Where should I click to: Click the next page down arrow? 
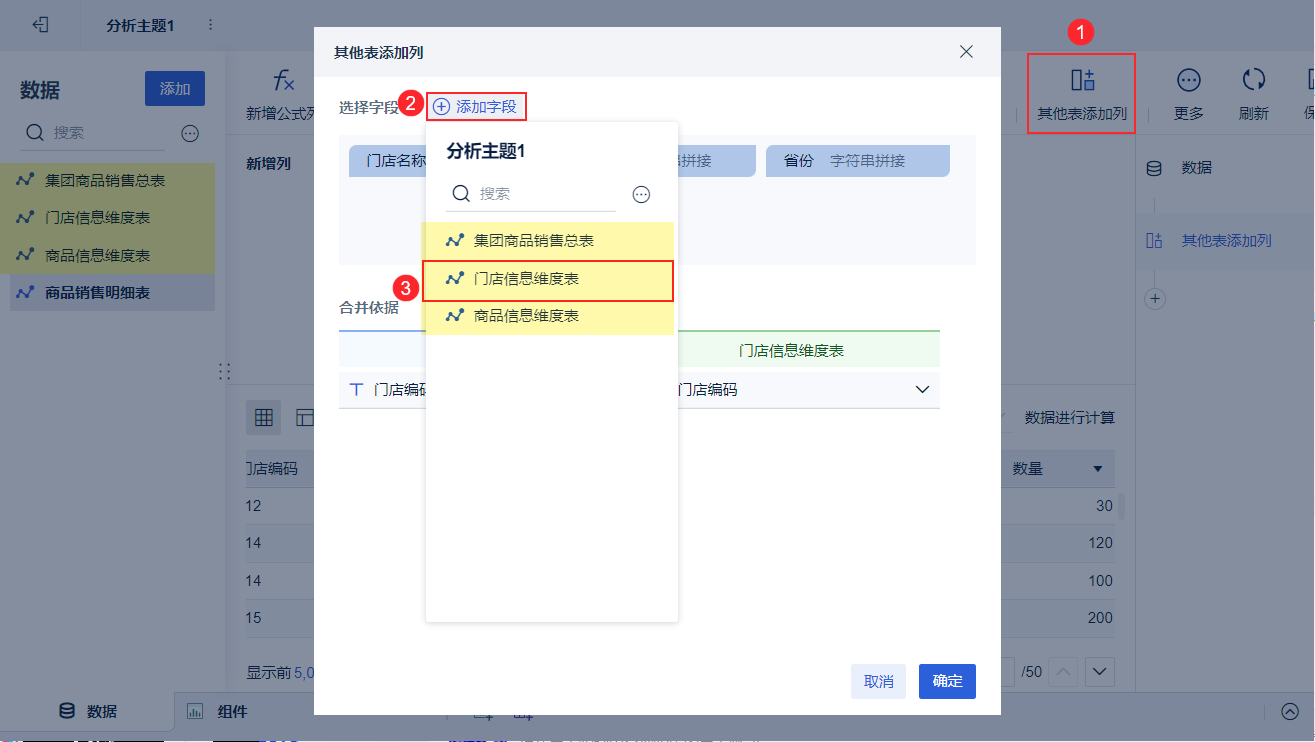[x=1101, y=671]
